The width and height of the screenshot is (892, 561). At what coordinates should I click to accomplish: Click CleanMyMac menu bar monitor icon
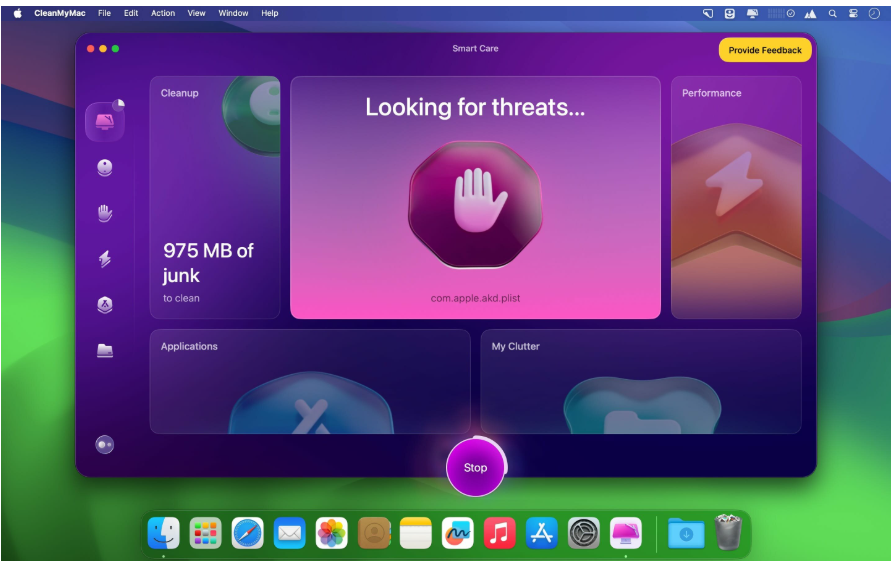click(752, 14)
